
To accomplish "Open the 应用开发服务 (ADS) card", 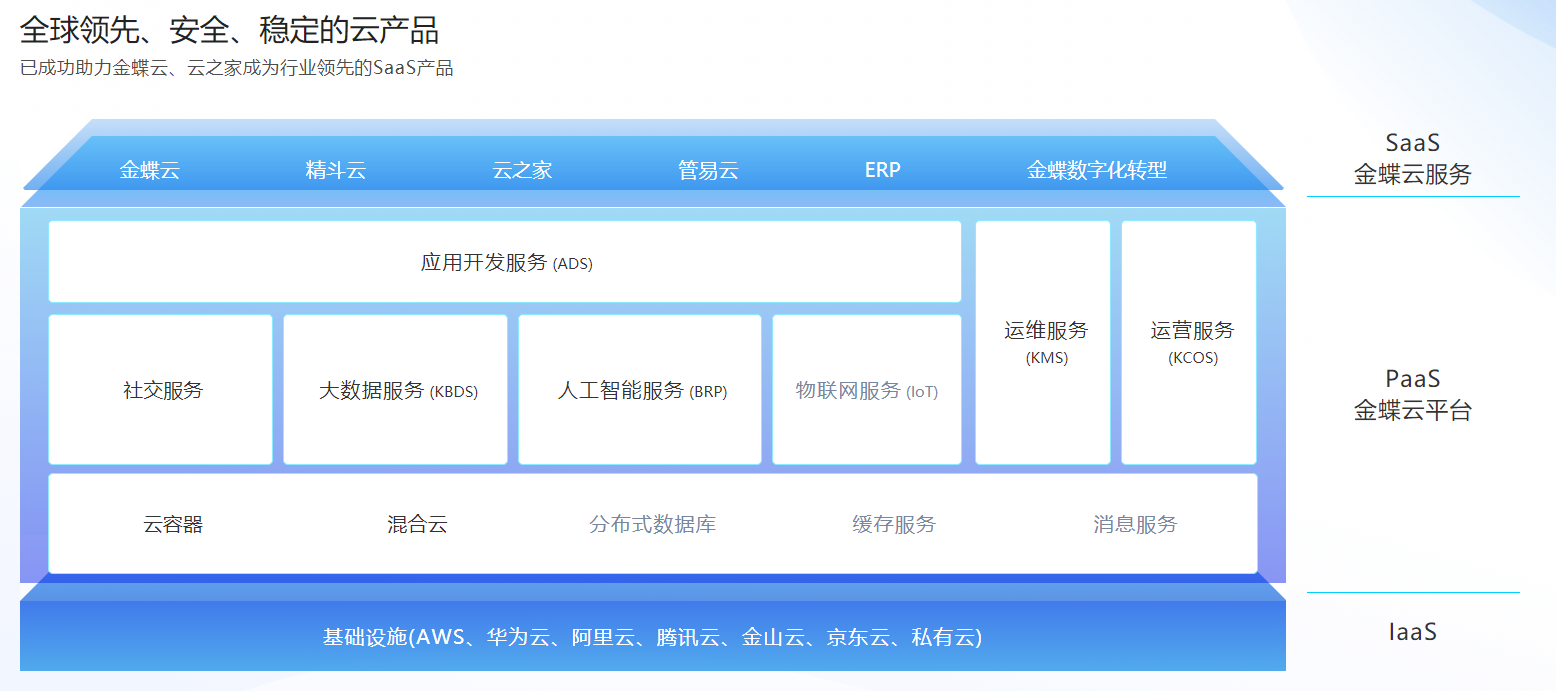I will coord(505,262).
